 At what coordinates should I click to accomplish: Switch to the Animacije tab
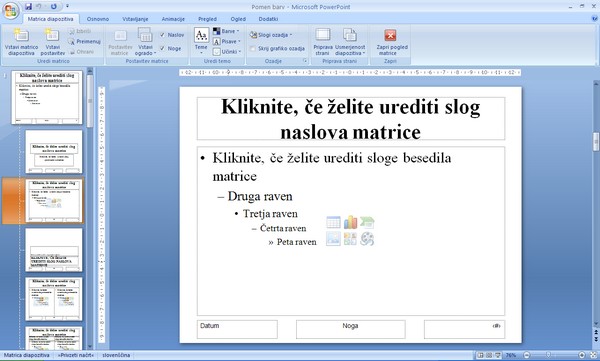click(173, 19)
